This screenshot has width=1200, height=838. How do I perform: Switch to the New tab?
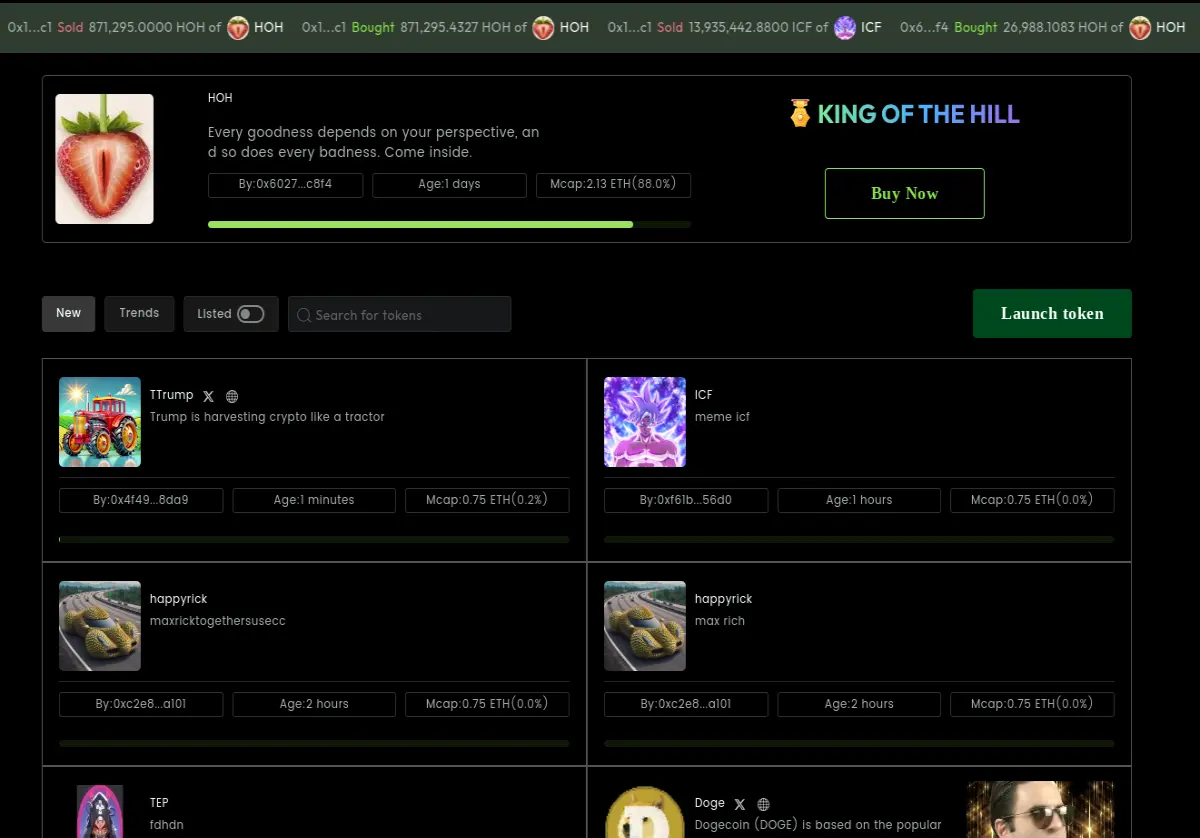click(68, 313)
